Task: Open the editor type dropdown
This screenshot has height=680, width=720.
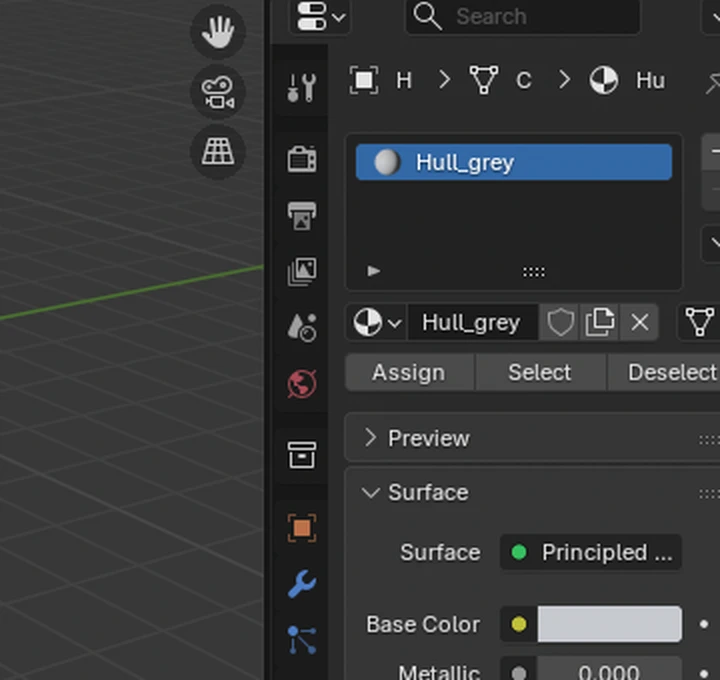Action: pos(320,17)
